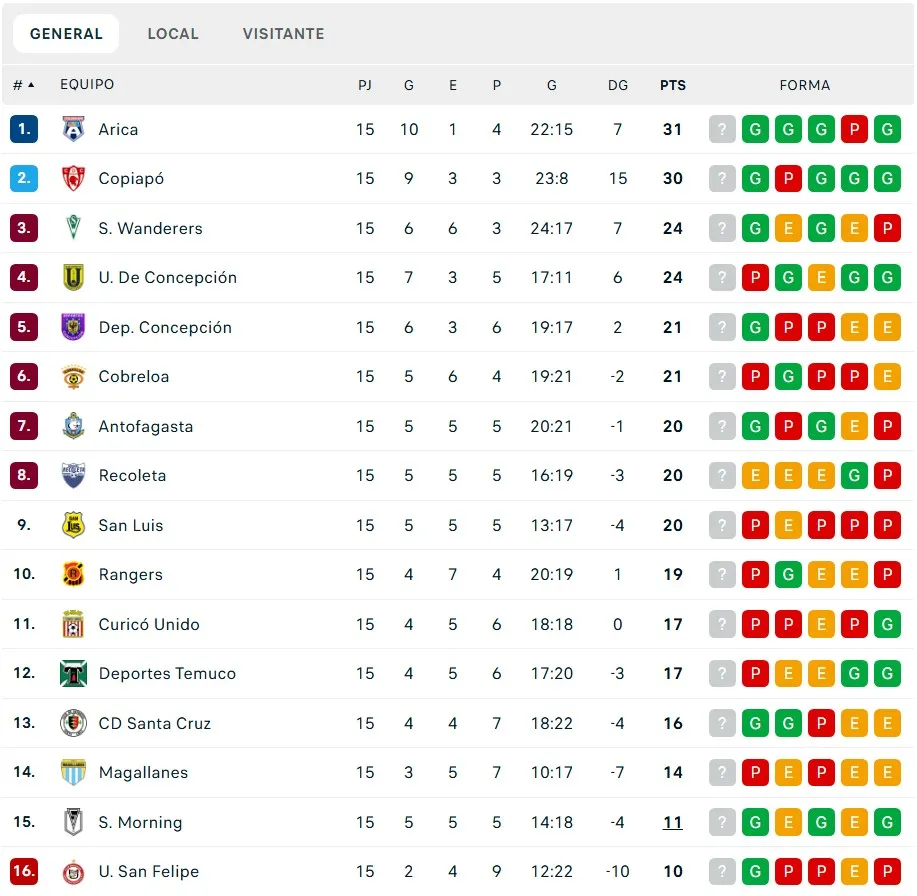The width and height of the screenshot is (917, 896).
Task: Switch to the VISITANTE tab
Action: coord(283,34)
